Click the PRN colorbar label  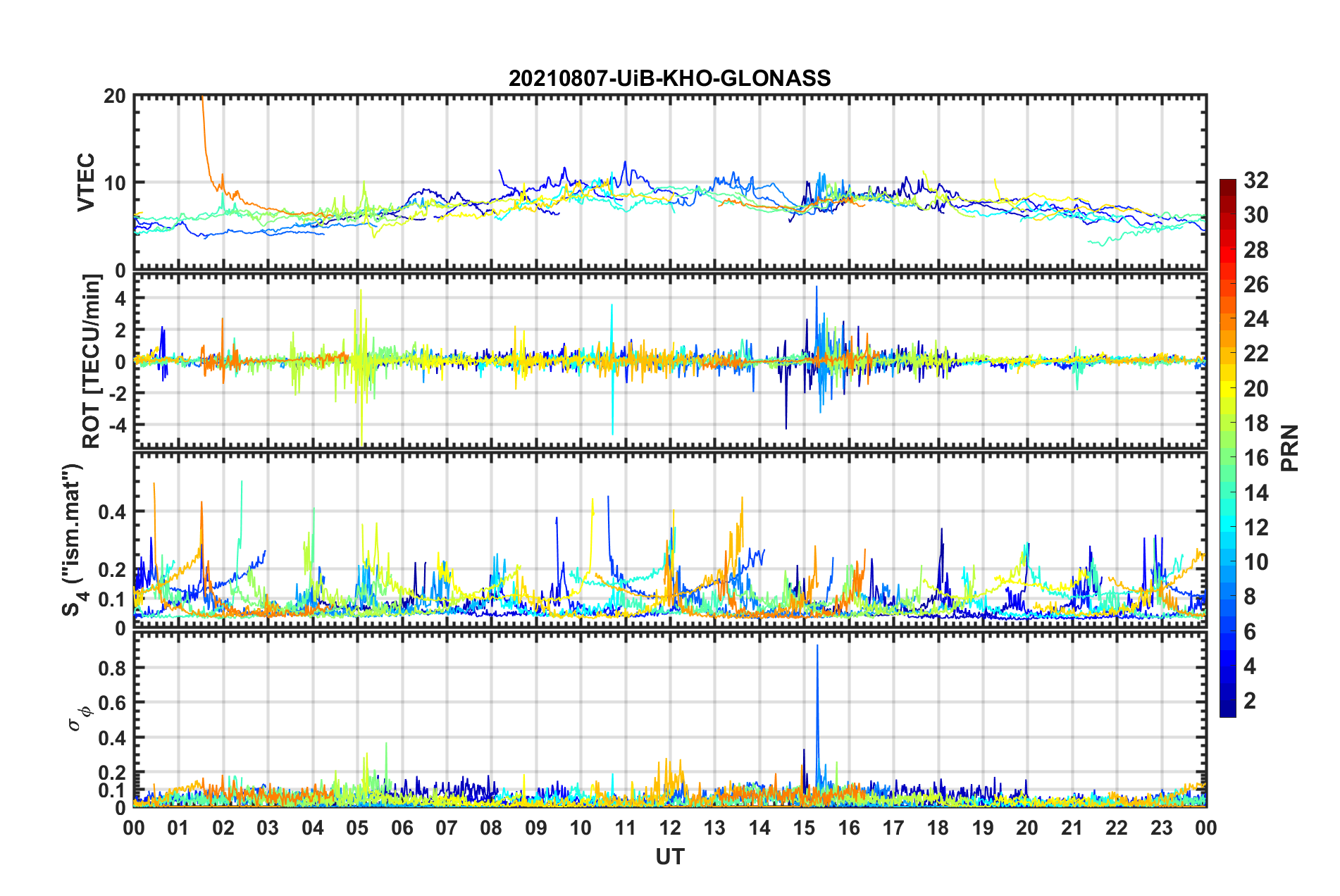tap(1290, 448)
